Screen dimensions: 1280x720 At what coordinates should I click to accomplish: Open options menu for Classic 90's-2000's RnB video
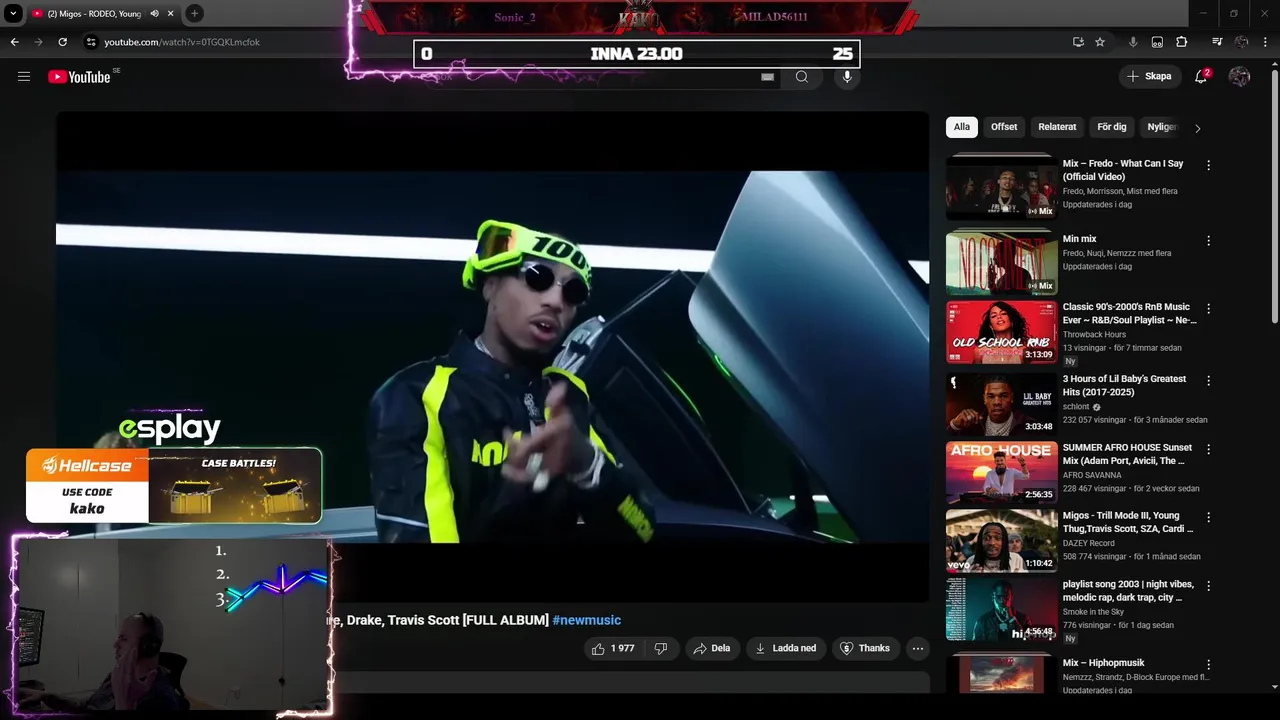1208,309
